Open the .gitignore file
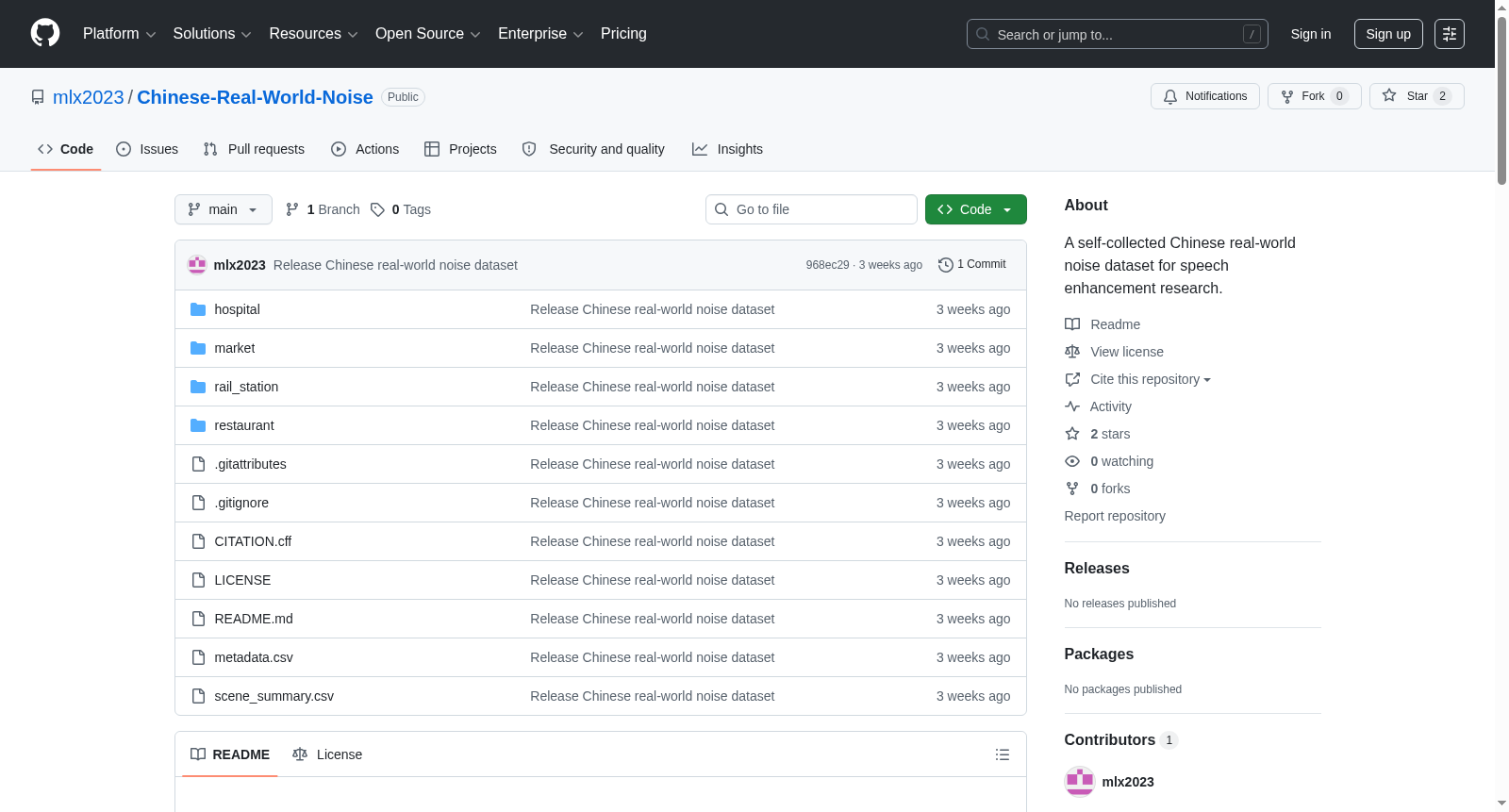 (x=241, y=503)
